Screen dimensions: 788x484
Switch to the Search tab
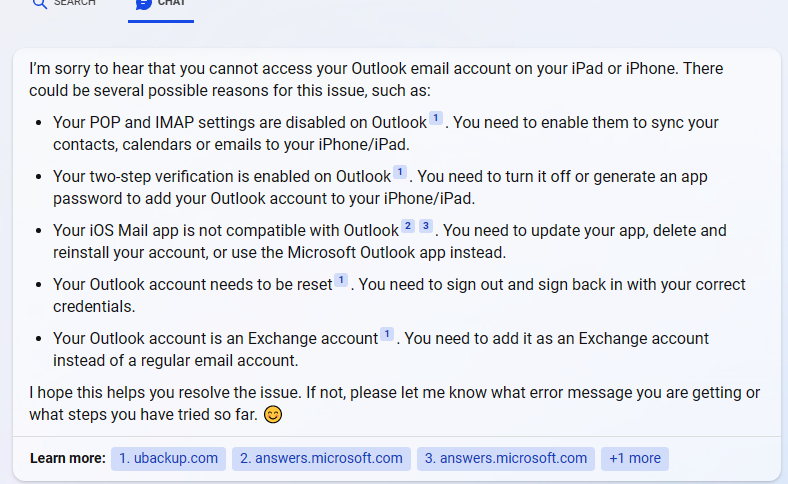[74, 4]
